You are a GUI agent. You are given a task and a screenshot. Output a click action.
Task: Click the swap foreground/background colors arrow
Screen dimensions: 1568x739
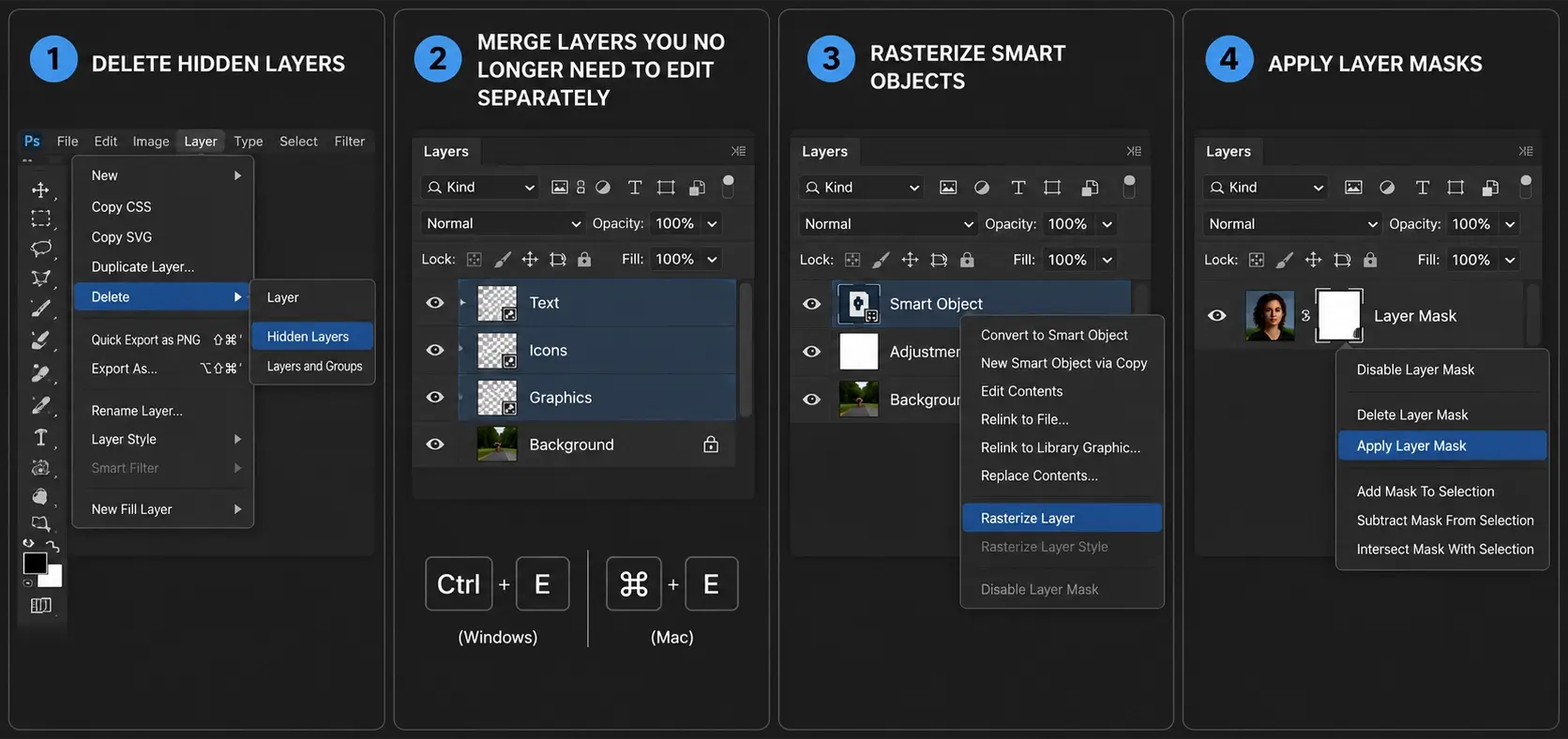(52, 545)
